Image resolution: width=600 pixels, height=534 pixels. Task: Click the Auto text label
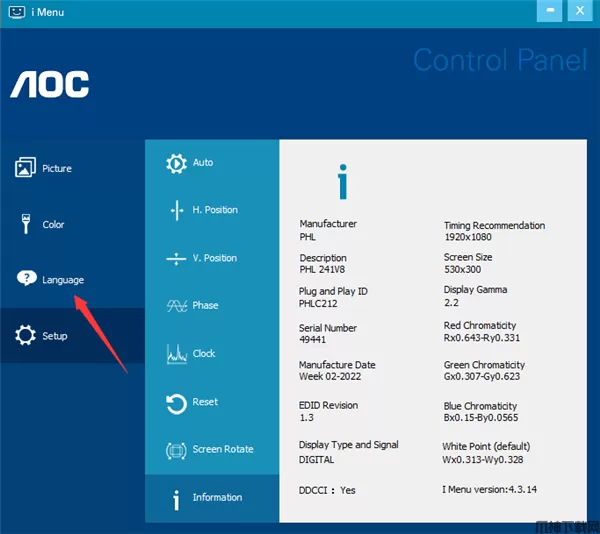pyautogui.click(x=203, y=163)
